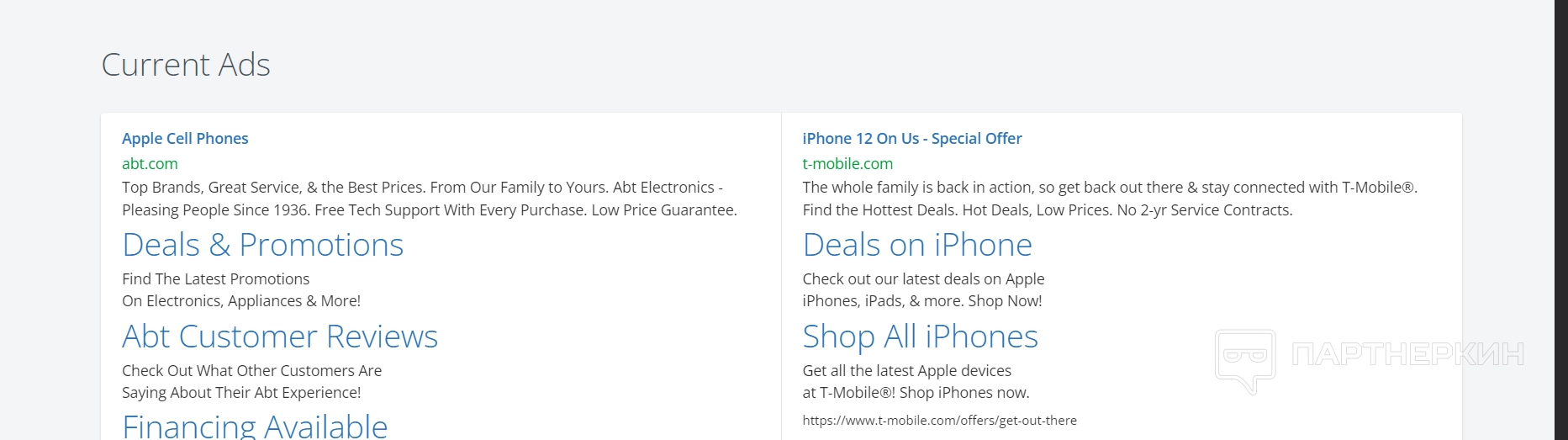Click the "Current Ads" section heading
The width and height of the screenshot is (1568, 440).
[186, 65]
